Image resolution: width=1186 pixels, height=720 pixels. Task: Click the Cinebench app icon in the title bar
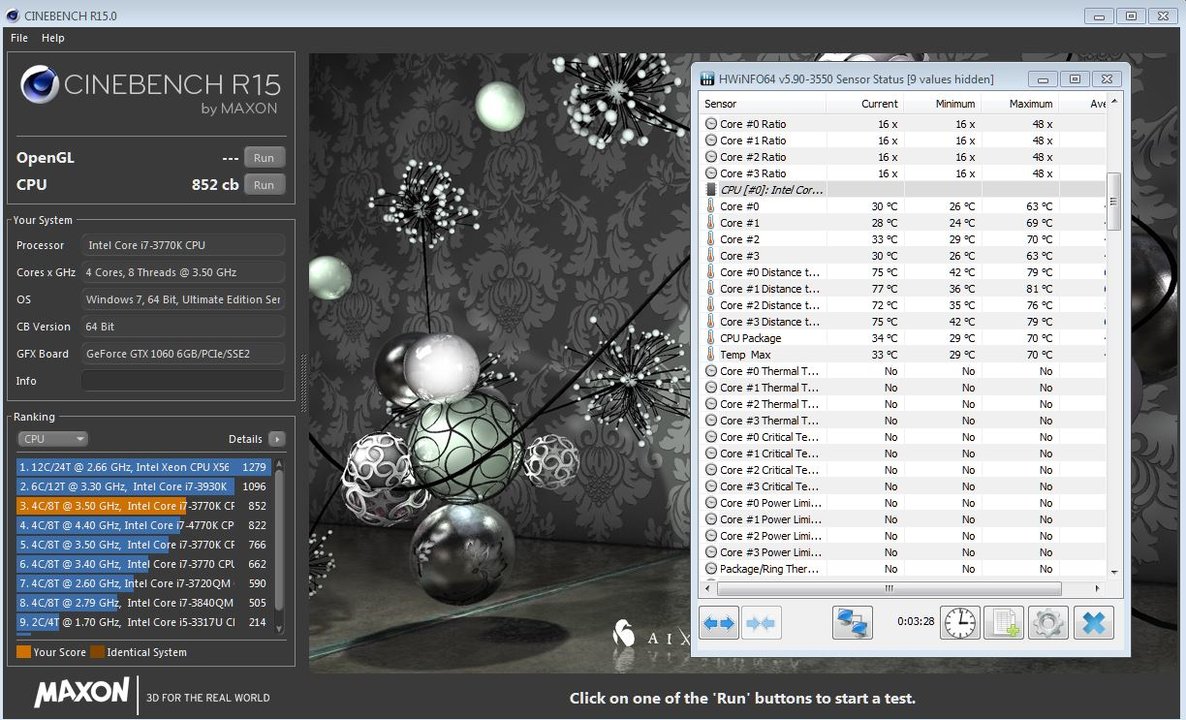click(x=12, y=15)
